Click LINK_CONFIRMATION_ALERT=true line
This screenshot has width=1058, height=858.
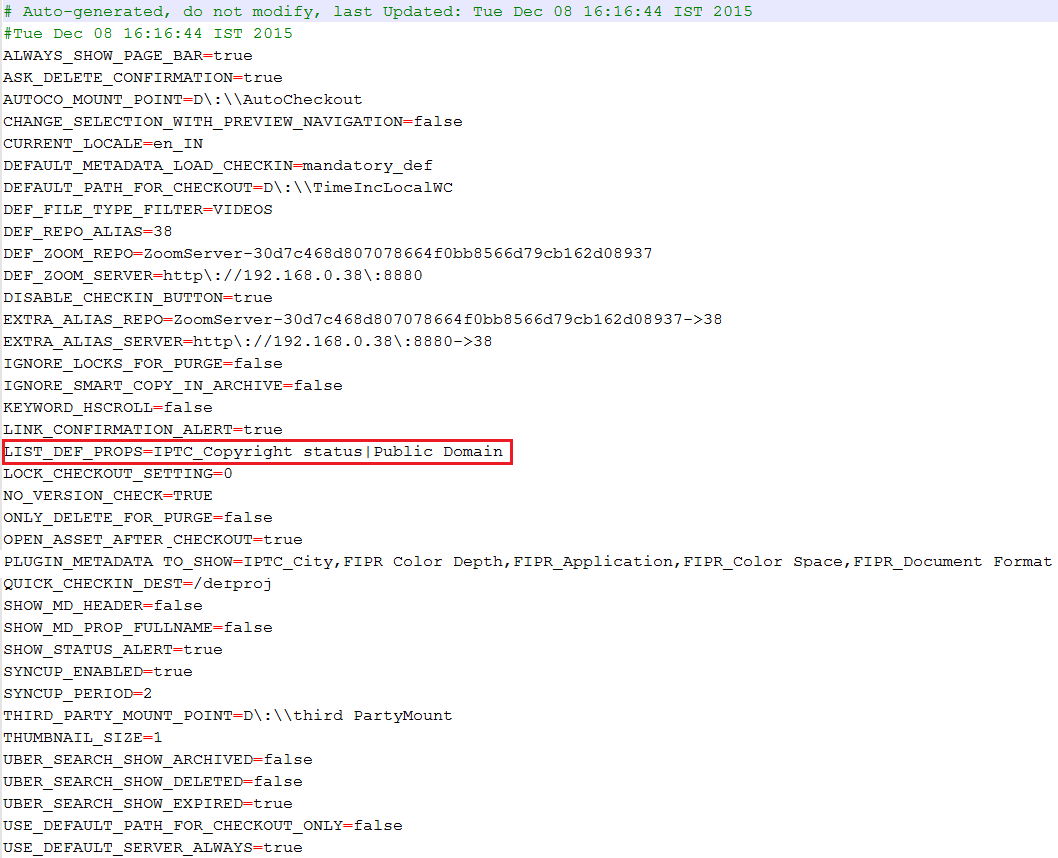coord(142,429)
